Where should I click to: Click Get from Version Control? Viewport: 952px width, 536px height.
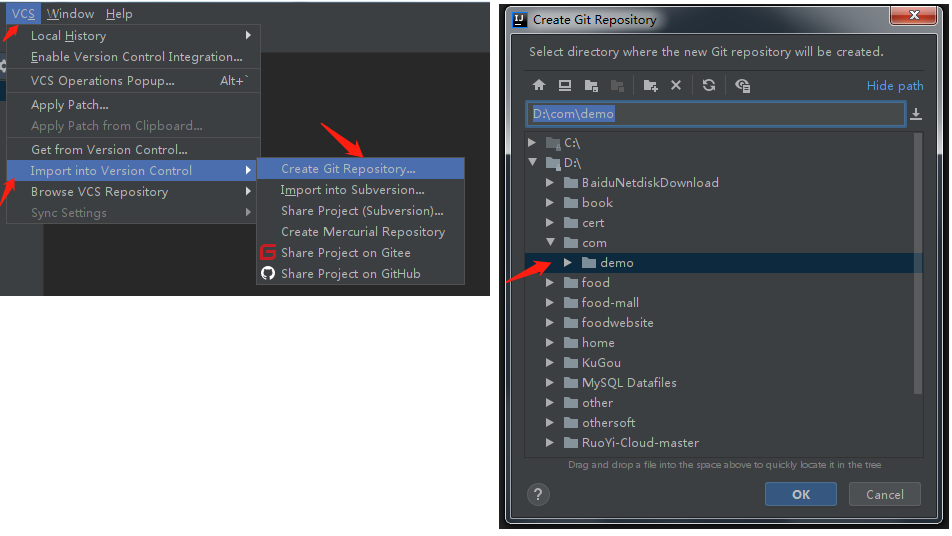tap(134, 149)
